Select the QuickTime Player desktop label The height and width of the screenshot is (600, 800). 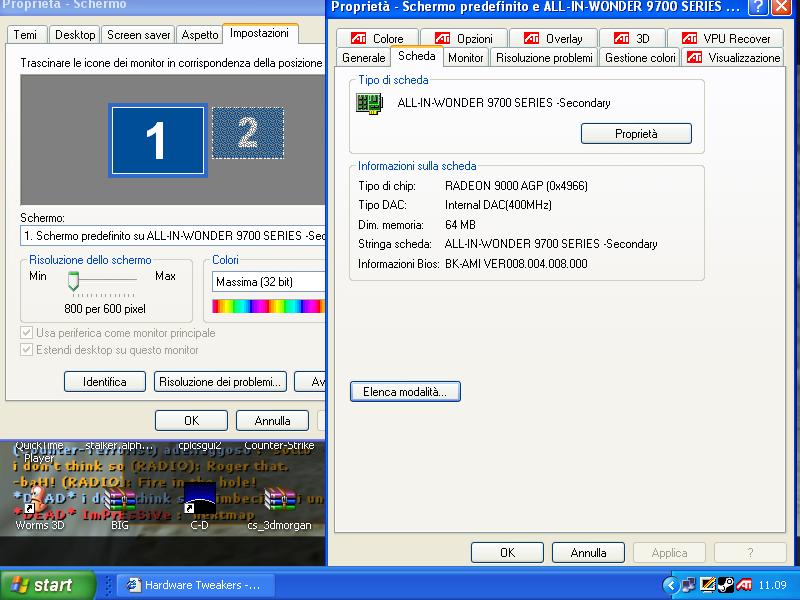[39, 452]
